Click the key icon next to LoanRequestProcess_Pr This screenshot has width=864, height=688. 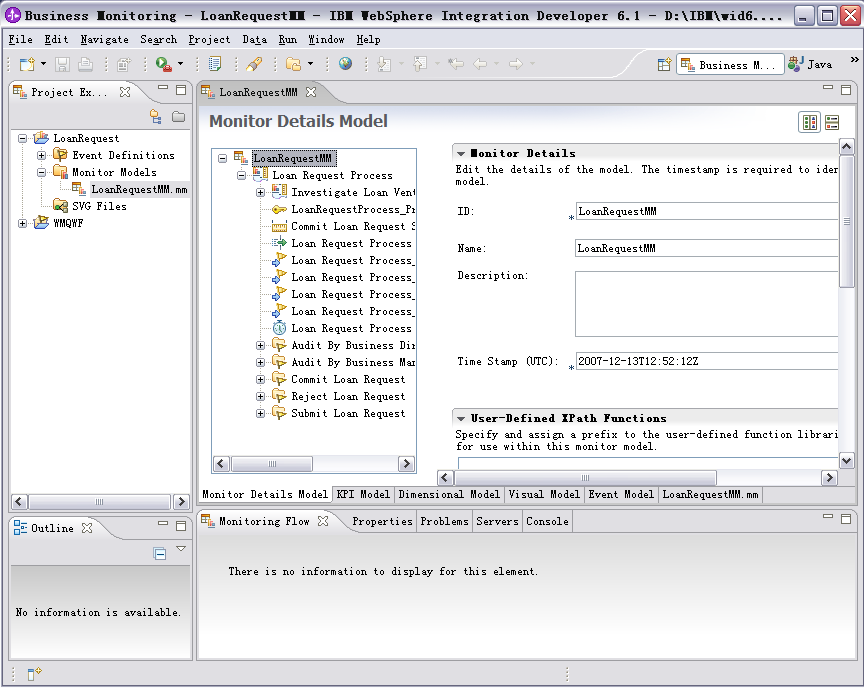(x=279, y=209)
